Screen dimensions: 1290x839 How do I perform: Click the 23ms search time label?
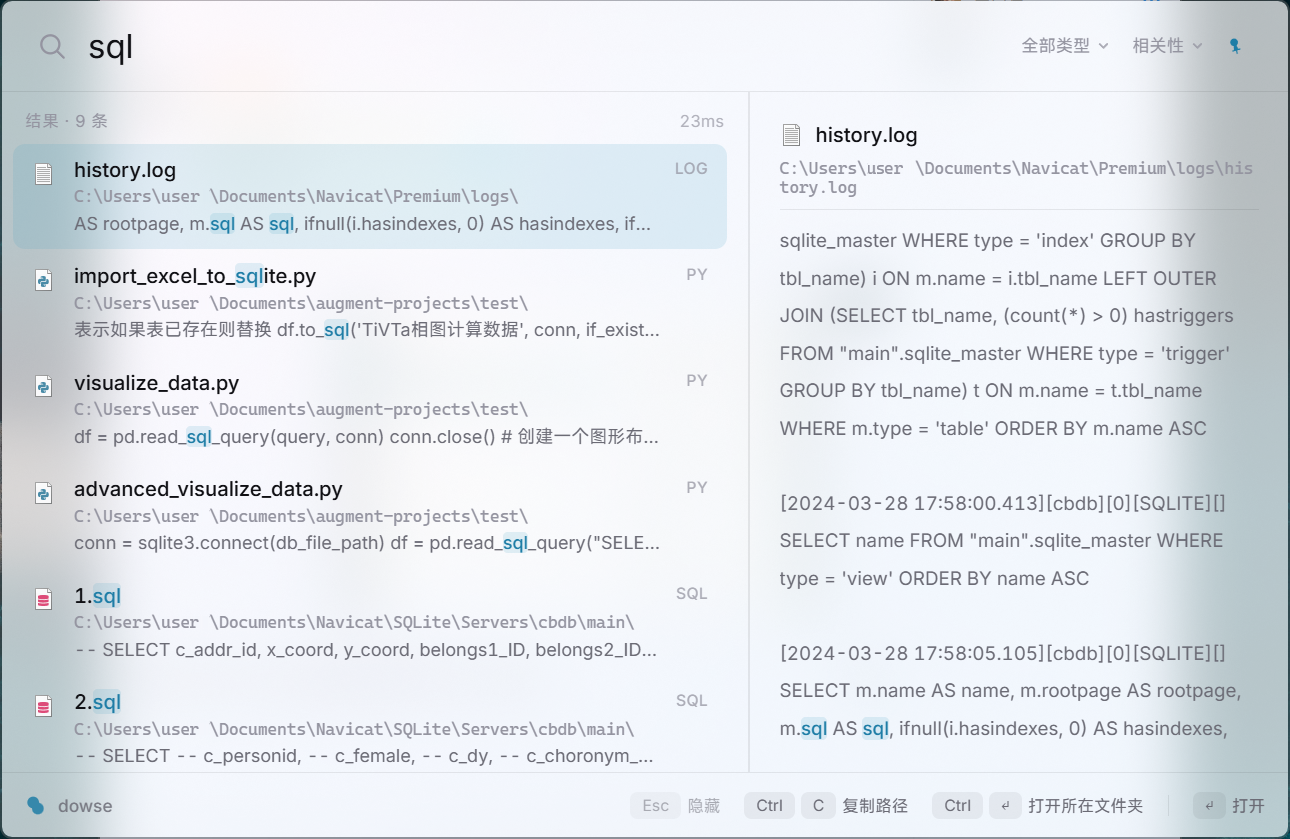[x=701, y=121]
